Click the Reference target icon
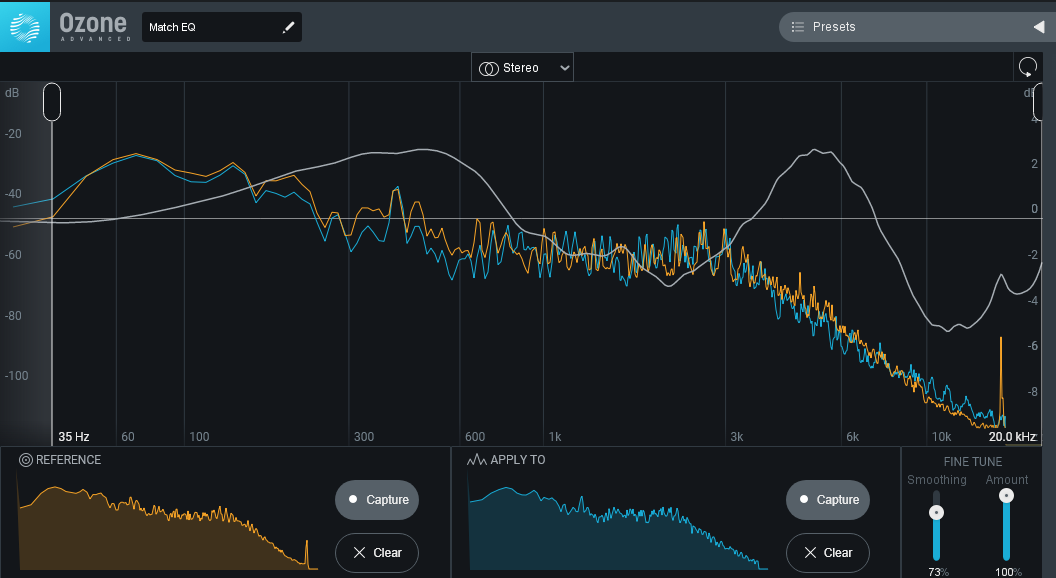Viewport: 1056px width, 578px height. [26, 460]
